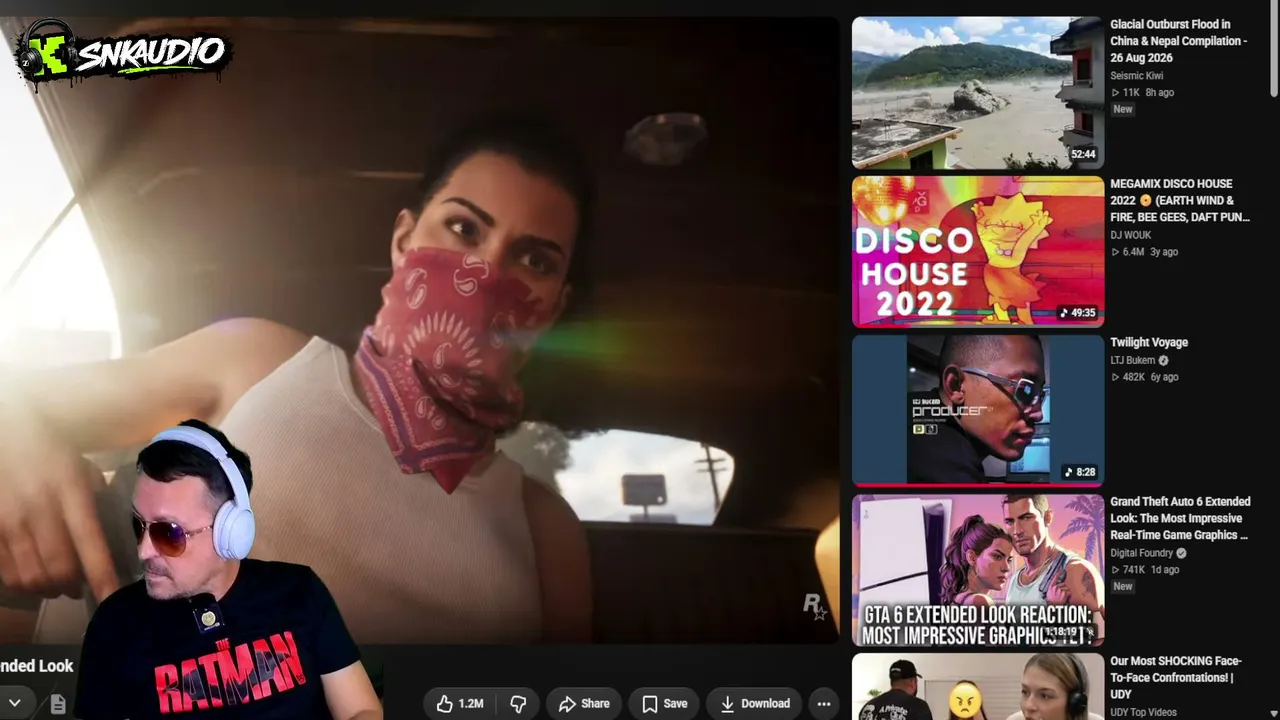Viewport: 1280px width, 720px height.
Task: Open the Twilight Voyage producer thumbnail
Action: [x=978, y=410]
